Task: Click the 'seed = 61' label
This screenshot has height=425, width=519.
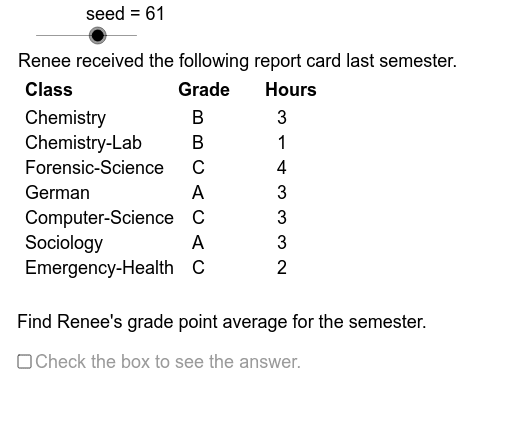Action: 125,14
